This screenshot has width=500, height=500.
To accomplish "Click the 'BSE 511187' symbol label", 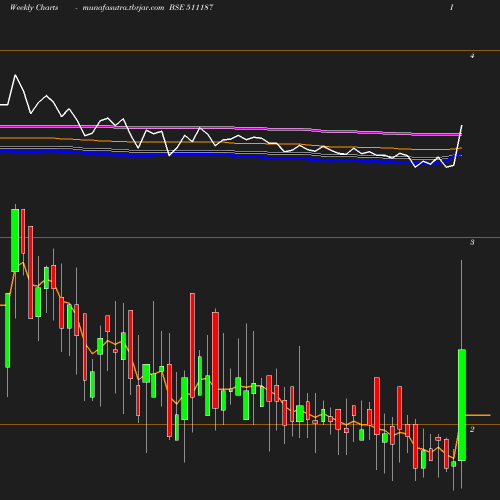I will coord(191,7).
